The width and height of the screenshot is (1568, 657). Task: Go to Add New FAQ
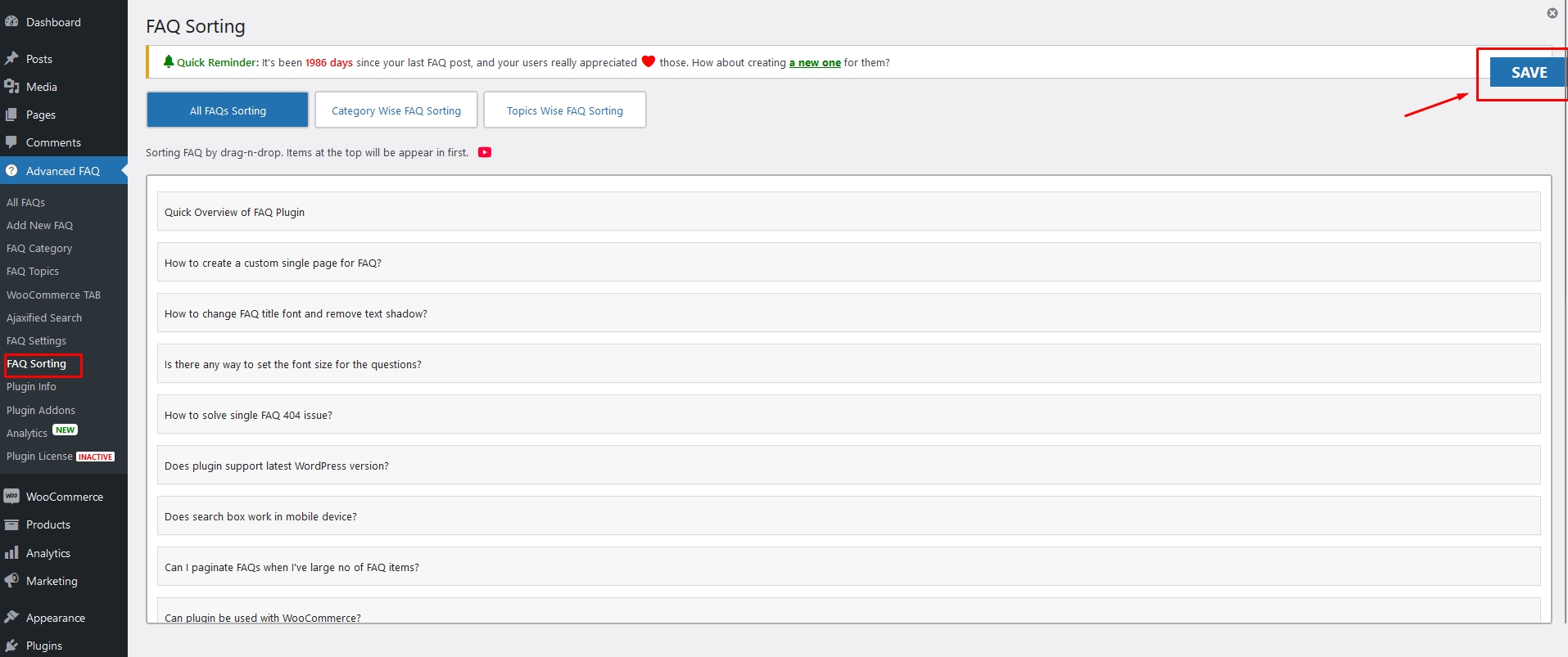tap(39, 226)
